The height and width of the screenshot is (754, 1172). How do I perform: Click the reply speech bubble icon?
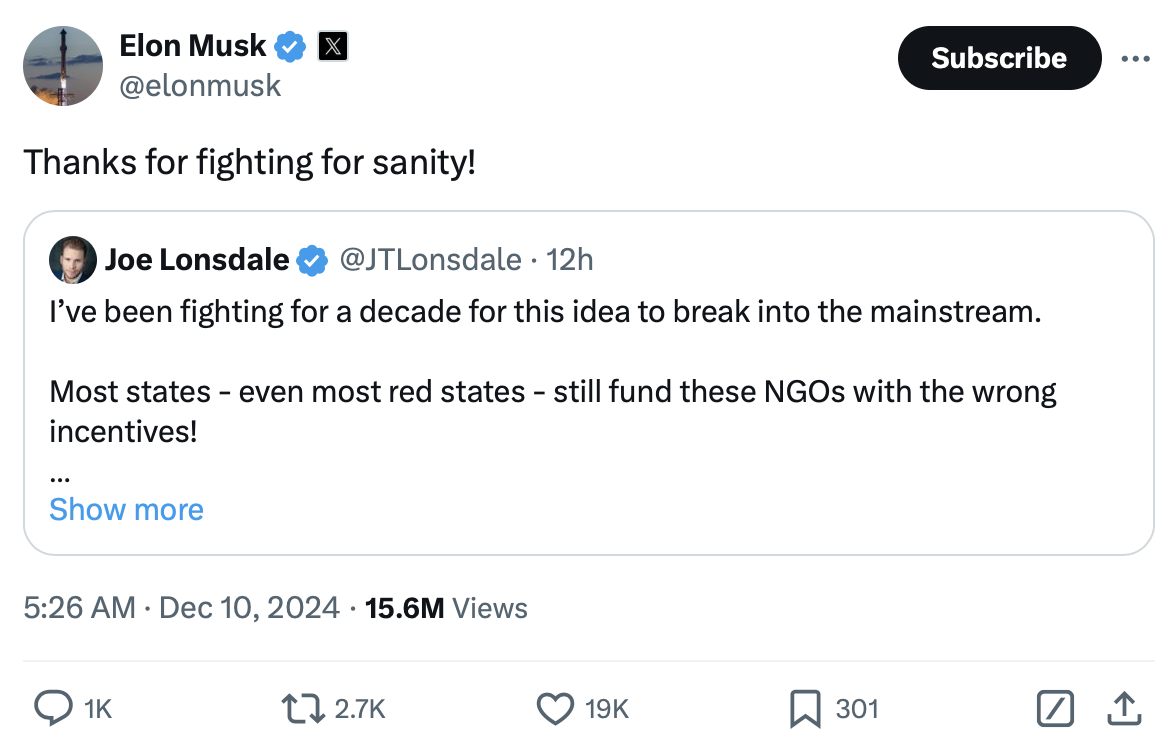click(51, 709)
